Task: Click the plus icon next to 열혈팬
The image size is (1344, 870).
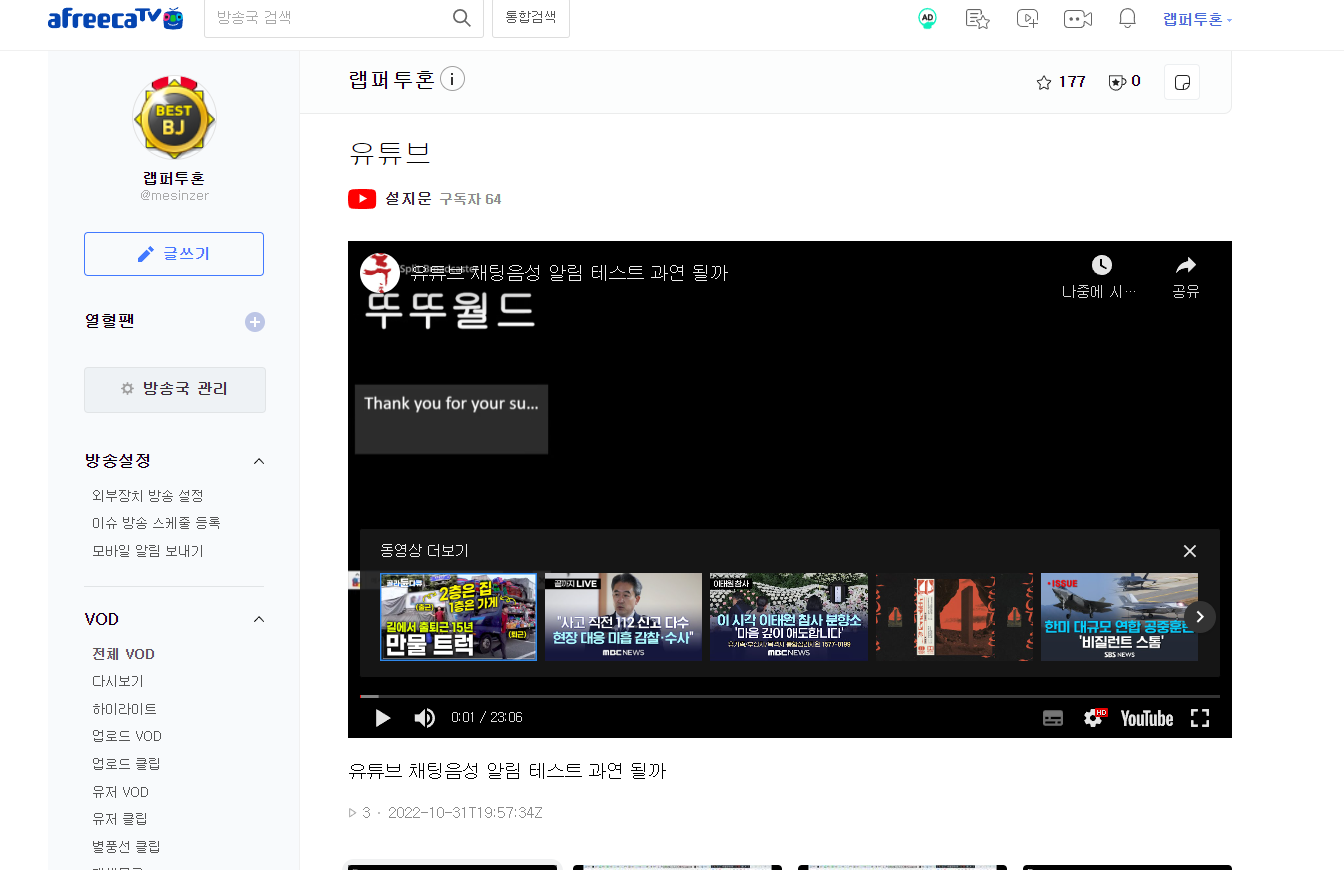Action: click(255, 322)
